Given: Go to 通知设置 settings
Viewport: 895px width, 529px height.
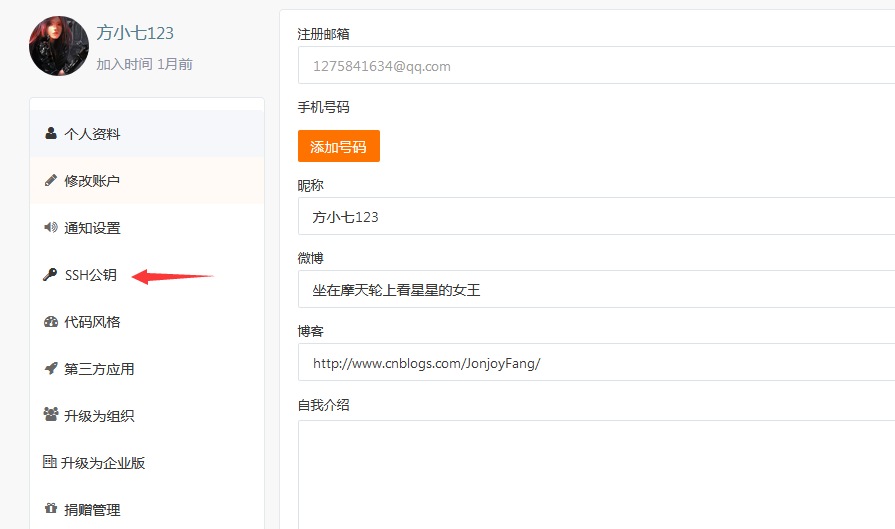Looking at the screenshot, I should 147,228.
